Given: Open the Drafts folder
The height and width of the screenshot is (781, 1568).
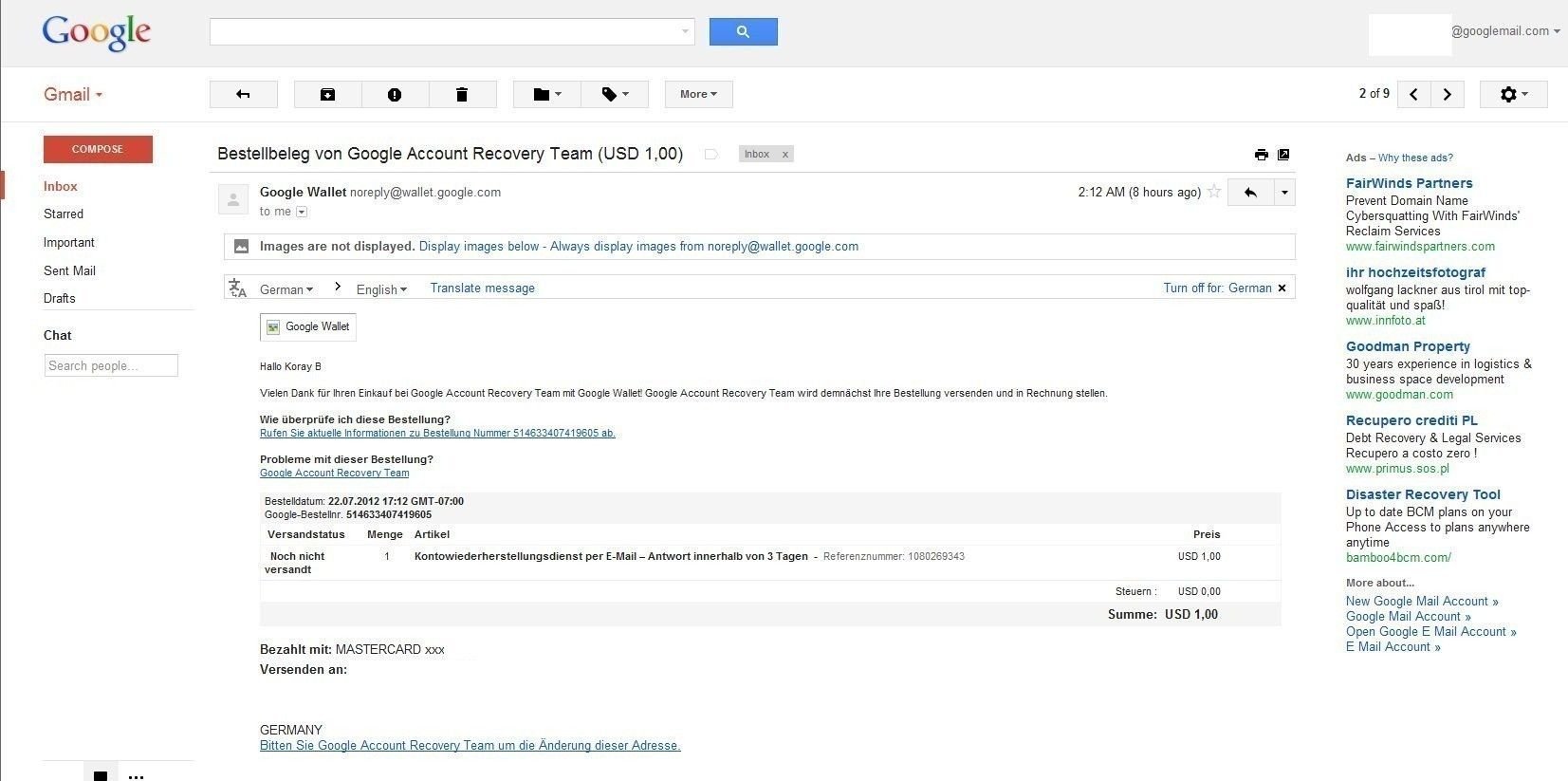Looking at the screenshot, I should (59, 298).
